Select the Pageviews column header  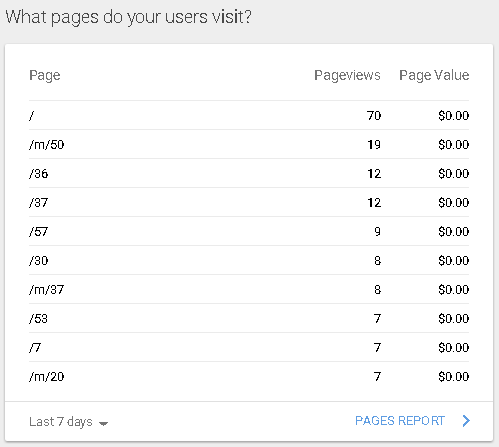tap(347, 75)
